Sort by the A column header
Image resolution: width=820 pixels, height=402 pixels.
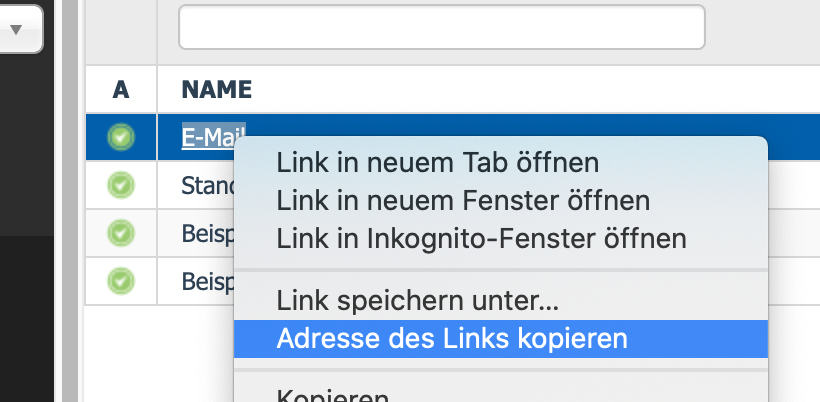121,89
